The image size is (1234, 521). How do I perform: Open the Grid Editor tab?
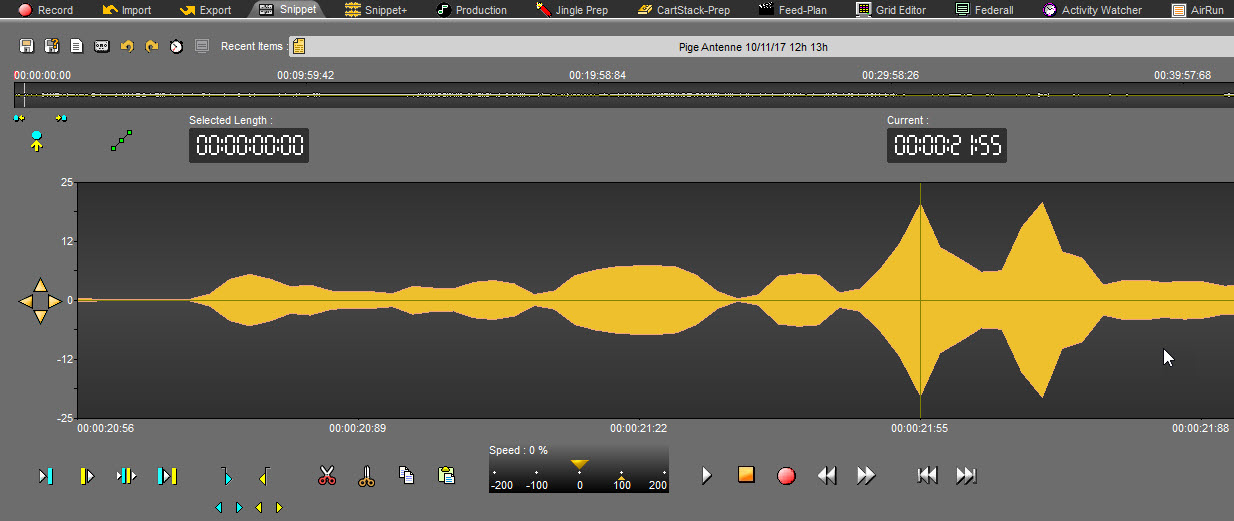click(891, 10)
